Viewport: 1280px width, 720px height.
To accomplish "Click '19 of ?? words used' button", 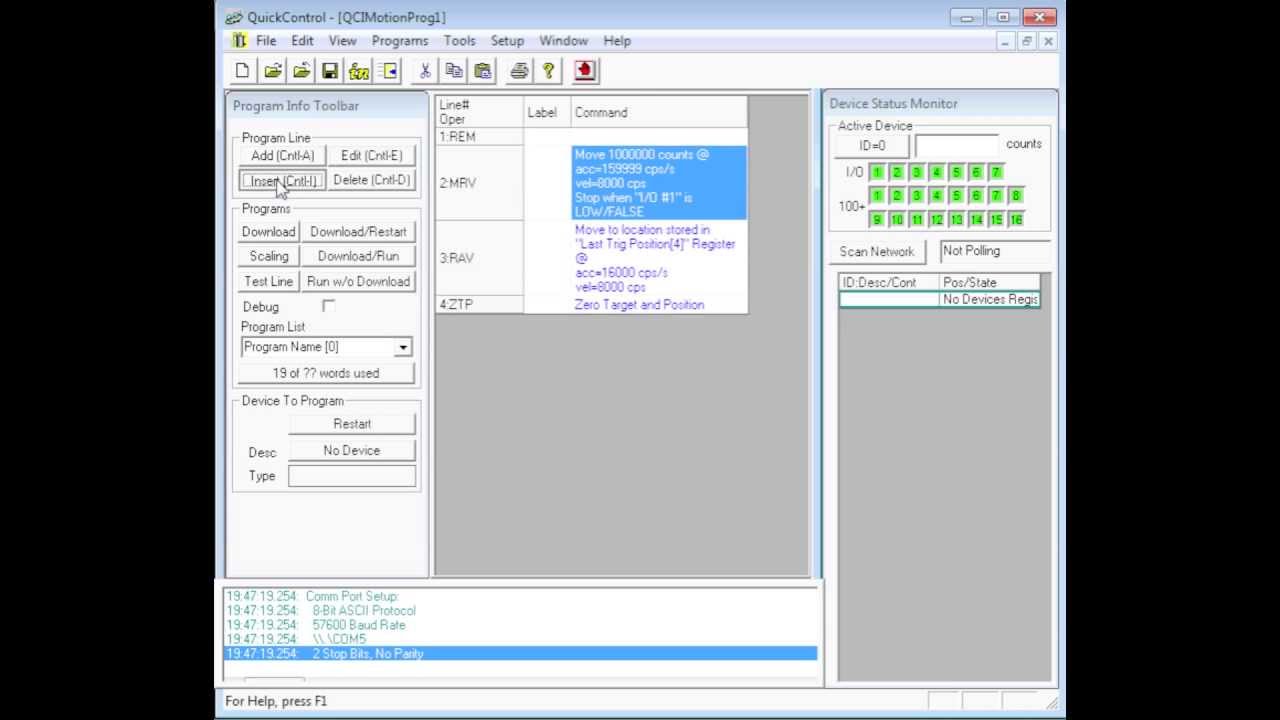I will pyautogui.click(x=326, y=373).
